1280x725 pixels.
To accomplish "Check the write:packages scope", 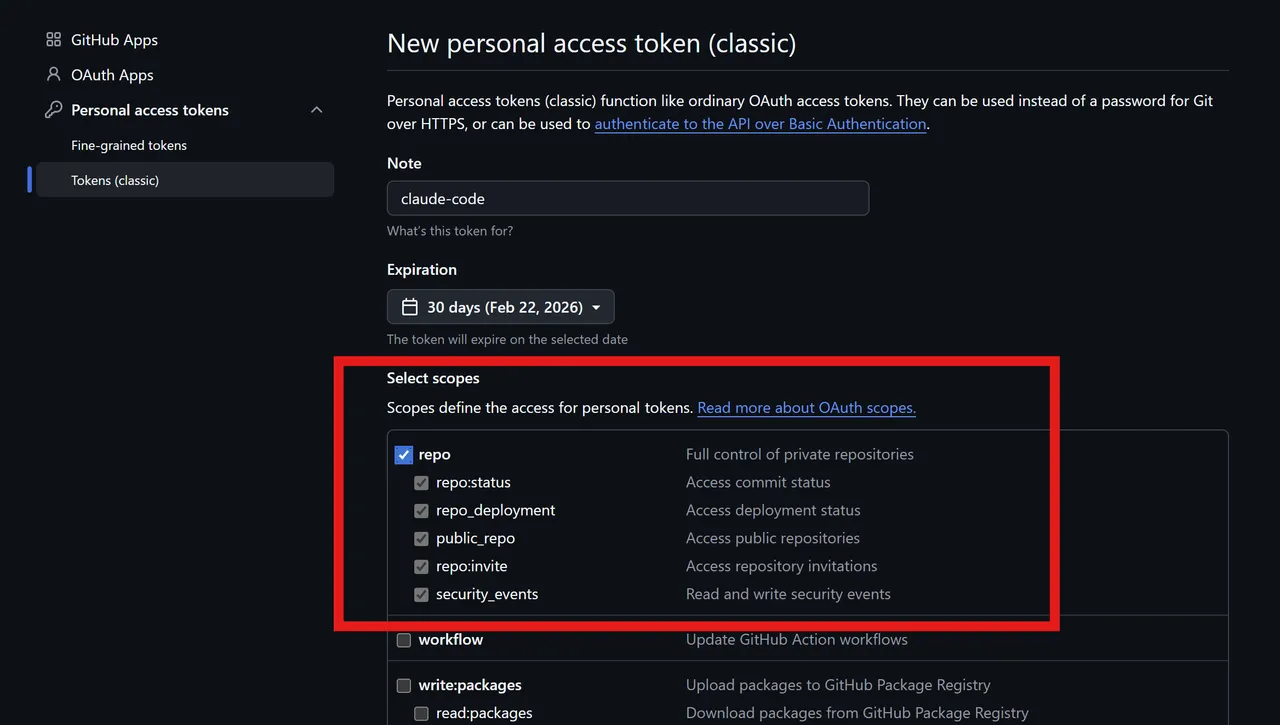I will [404, 686].
